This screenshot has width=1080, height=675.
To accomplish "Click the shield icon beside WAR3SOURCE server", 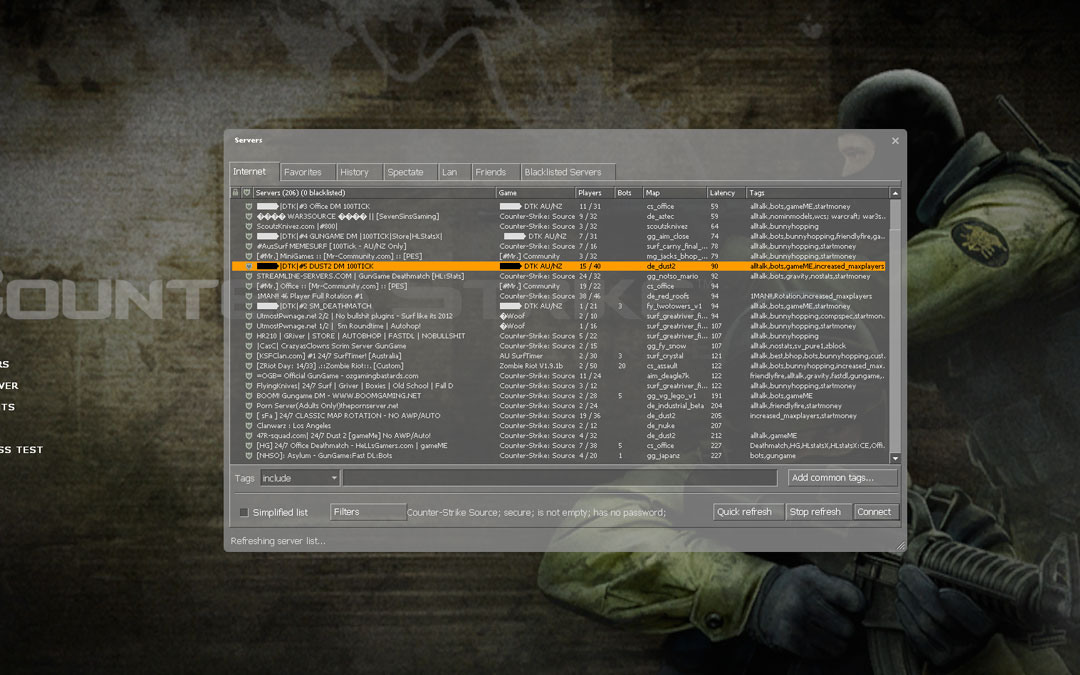I will click(x=249, y=216).
